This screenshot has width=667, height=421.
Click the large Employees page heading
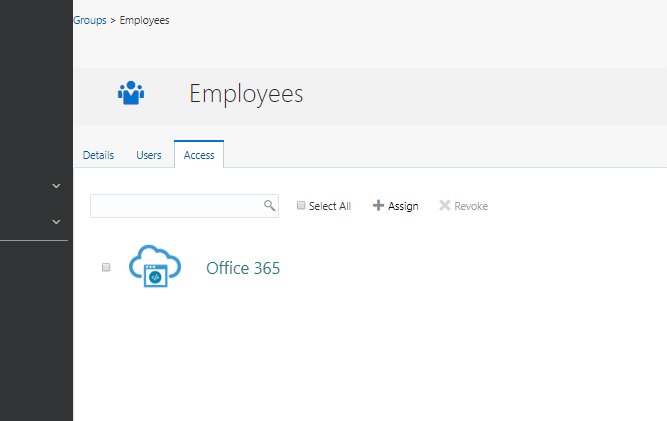pos(246,95)
